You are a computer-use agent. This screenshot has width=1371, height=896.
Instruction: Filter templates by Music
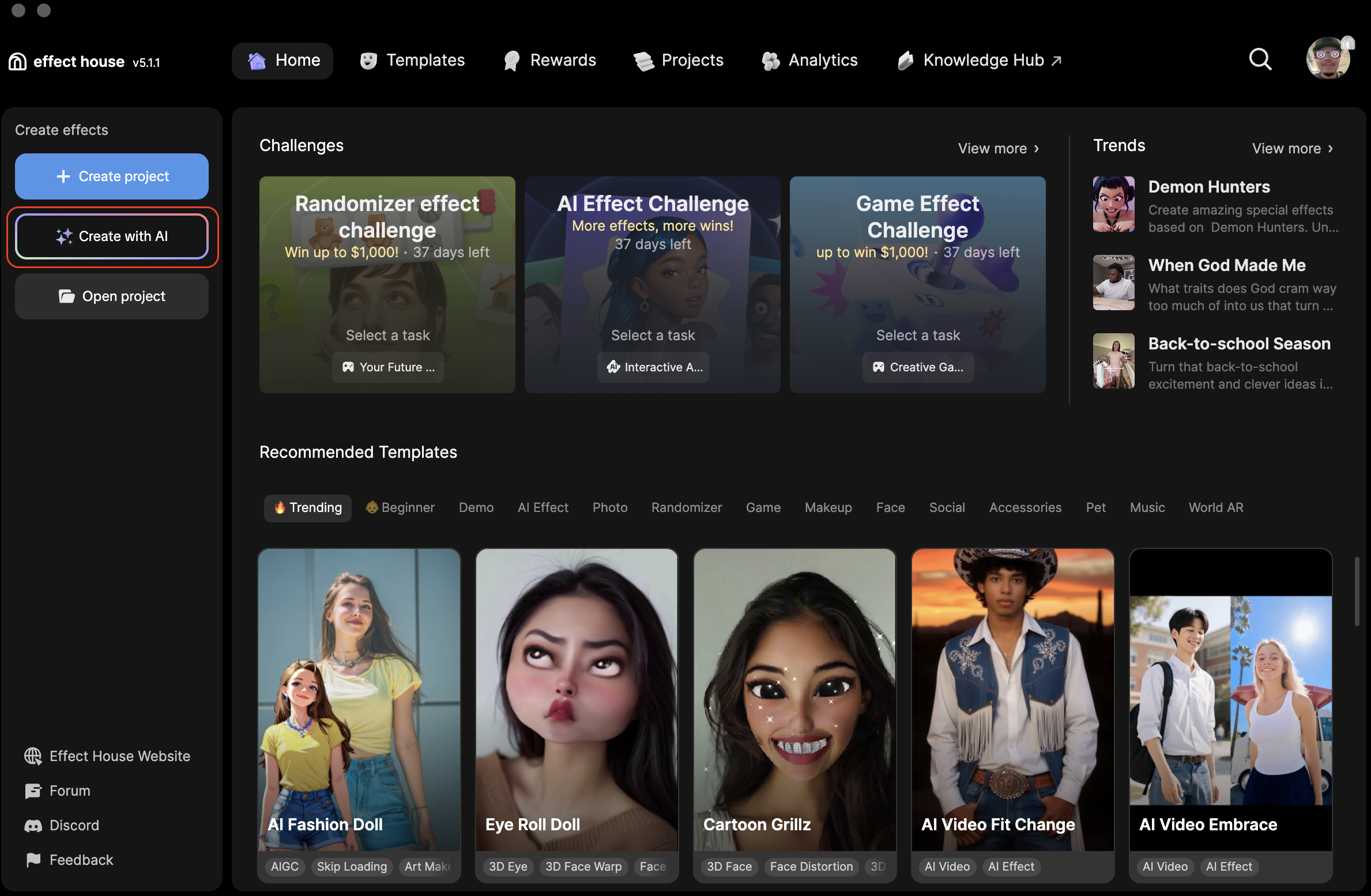1147,507
